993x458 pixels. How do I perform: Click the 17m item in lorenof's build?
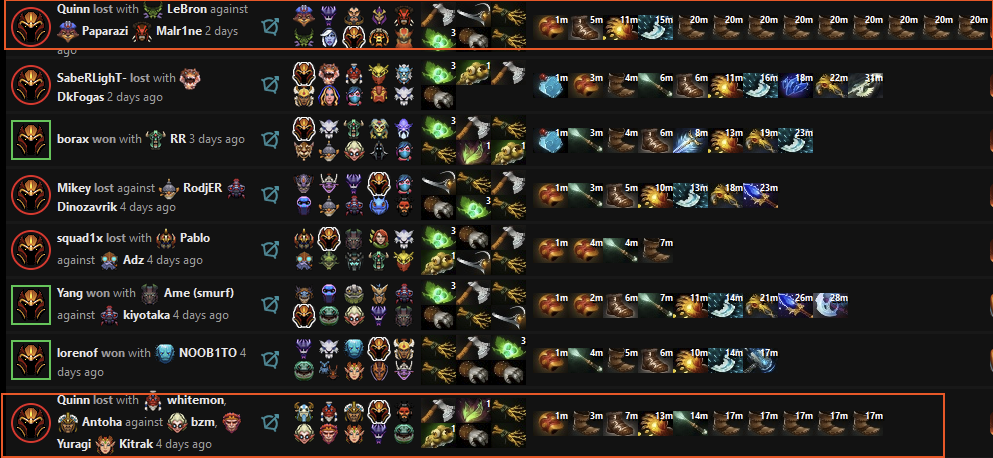(761, 360)
